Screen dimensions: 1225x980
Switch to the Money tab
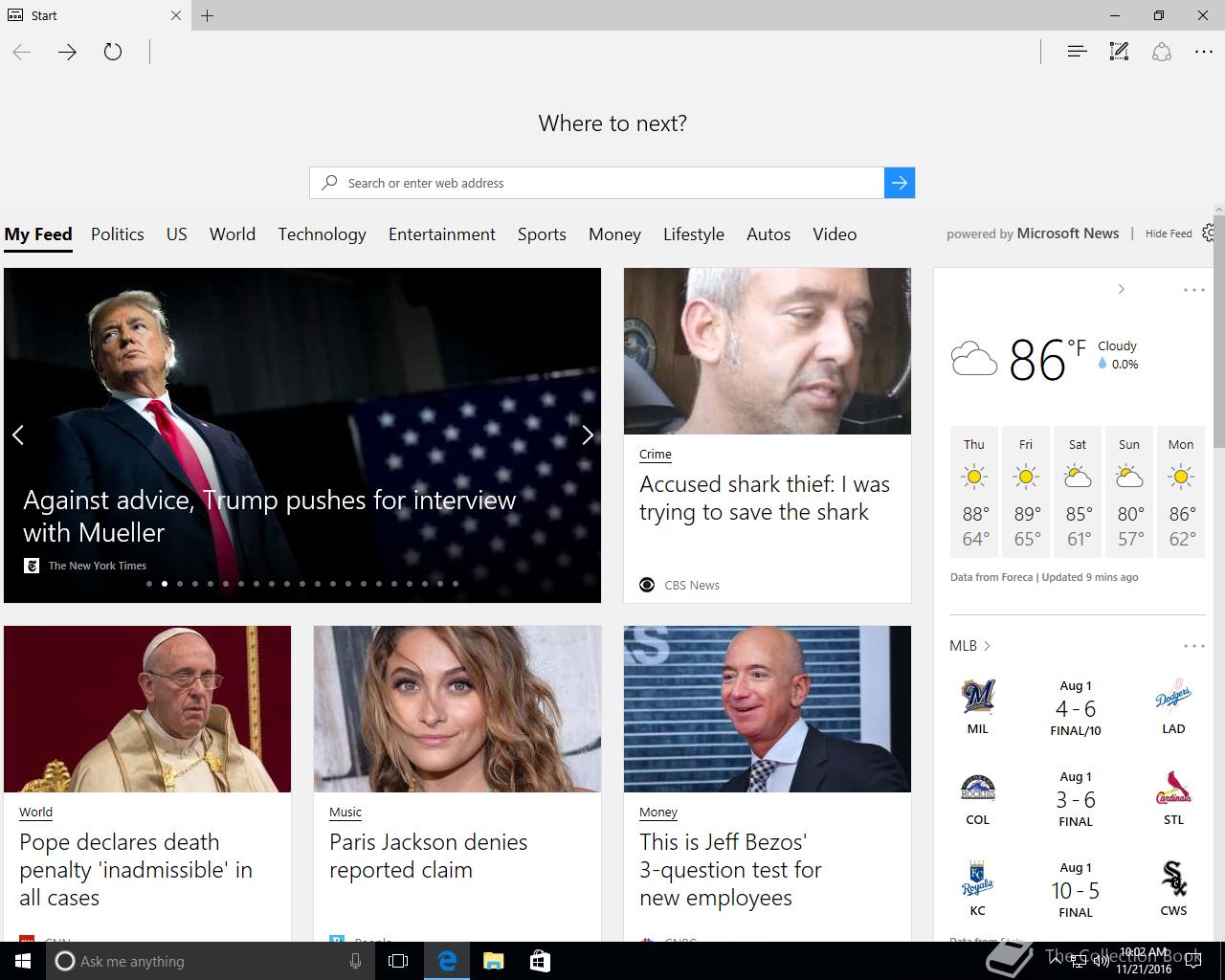pyautogui.click(x=614, y=234)
